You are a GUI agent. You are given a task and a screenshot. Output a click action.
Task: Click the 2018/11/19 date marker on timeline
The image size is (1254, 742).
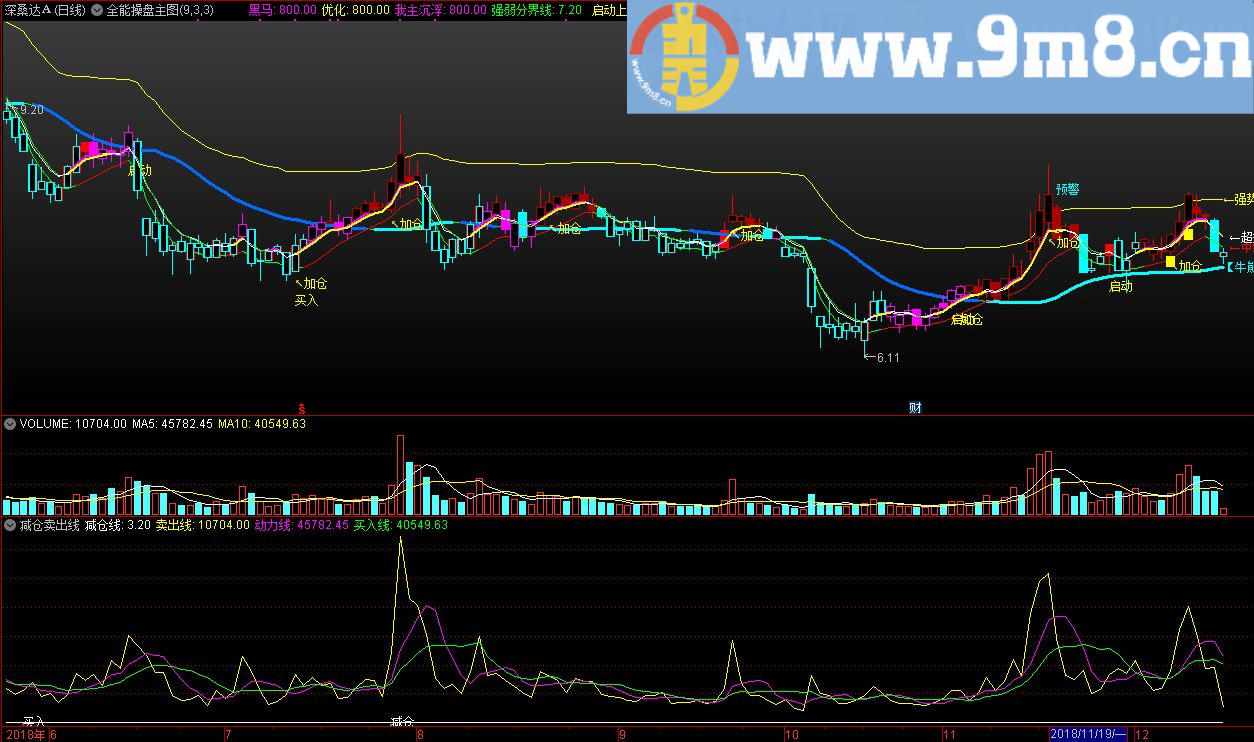click(1088, 734)
